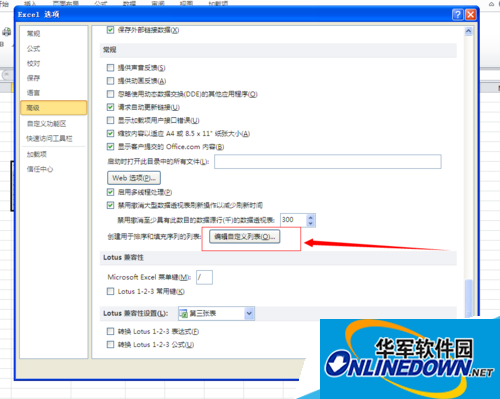Click the scrollbar up arrow in options pane
Viewport: 500px width, 399px height.
coord(468,32)
